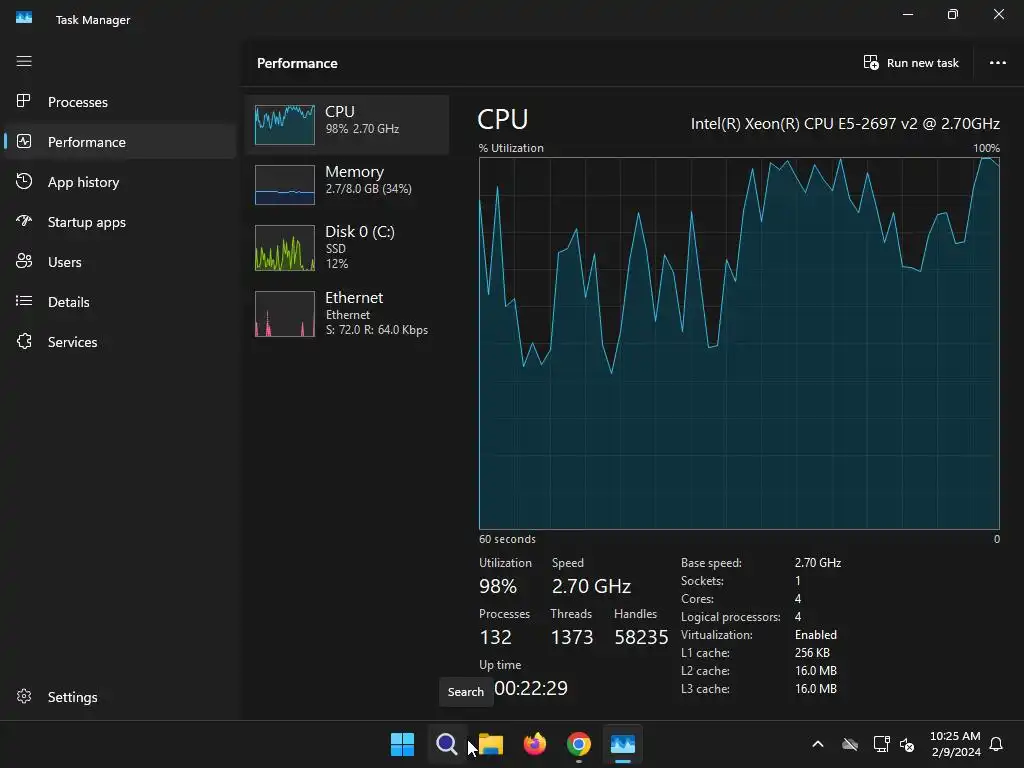The image size is (1024, 768).
Task: Click the threads count 1373
Action: click(x=572, y=637)
